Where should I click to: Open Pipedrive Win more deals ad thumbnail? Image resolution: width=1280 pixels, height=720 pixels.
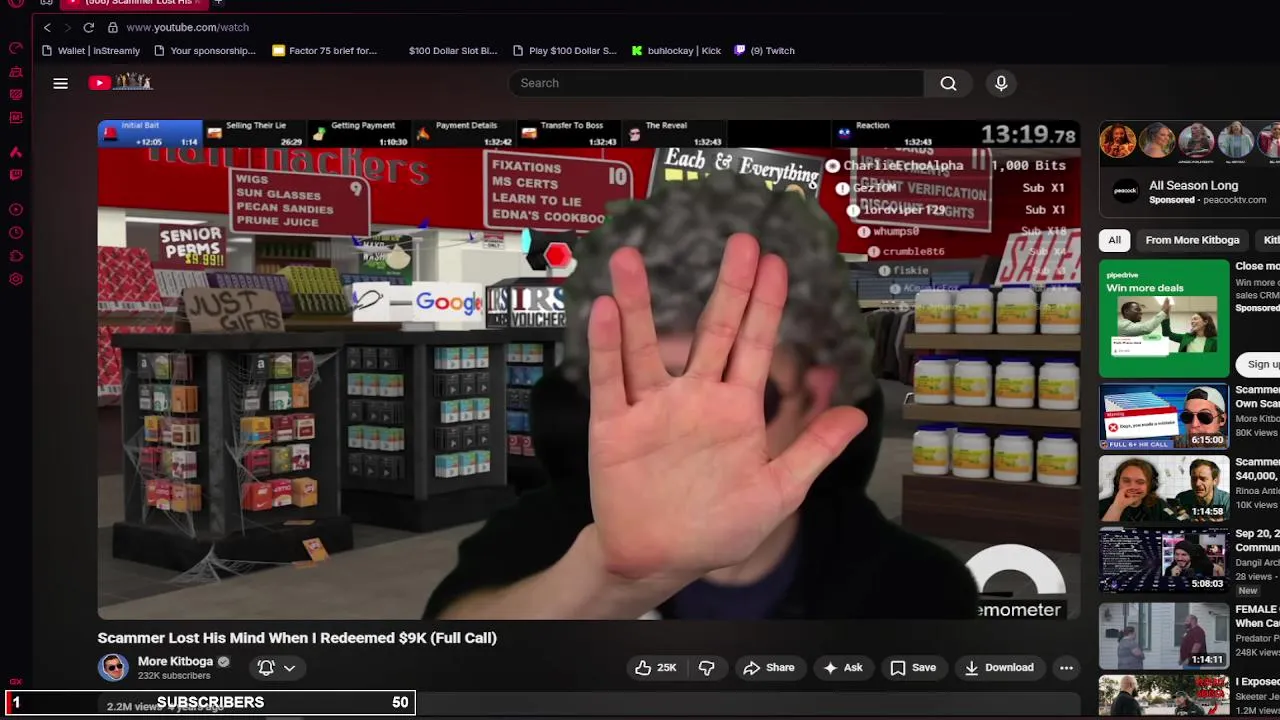coord(1164,318)
